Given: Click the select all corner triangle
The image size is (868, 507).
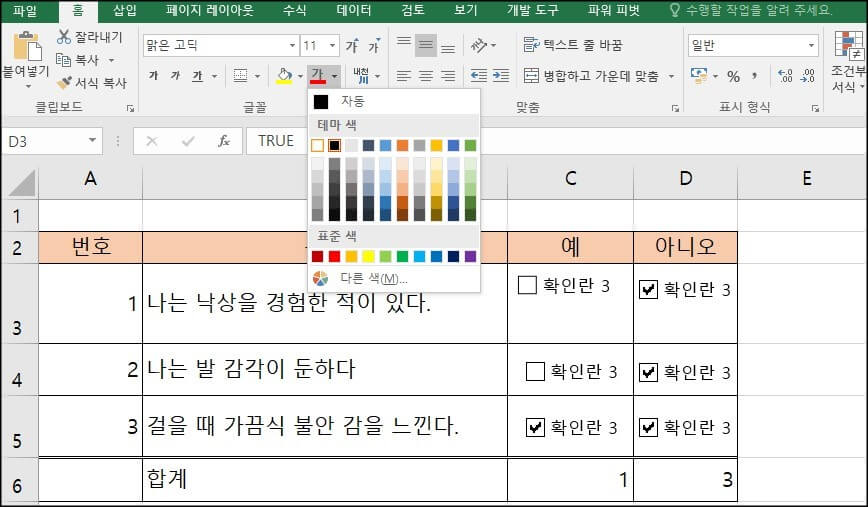Looking at the screenshot, I should tap(20, 183).
